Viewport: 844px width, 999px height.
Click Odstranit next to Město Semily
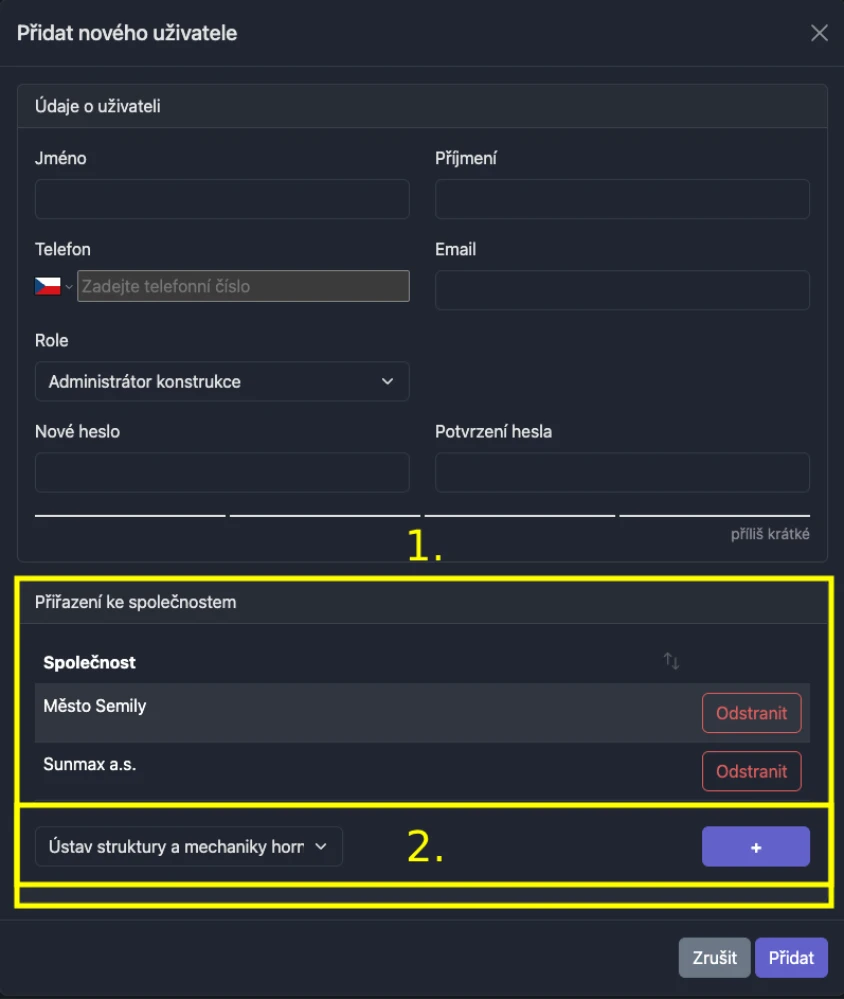[751, 713]
